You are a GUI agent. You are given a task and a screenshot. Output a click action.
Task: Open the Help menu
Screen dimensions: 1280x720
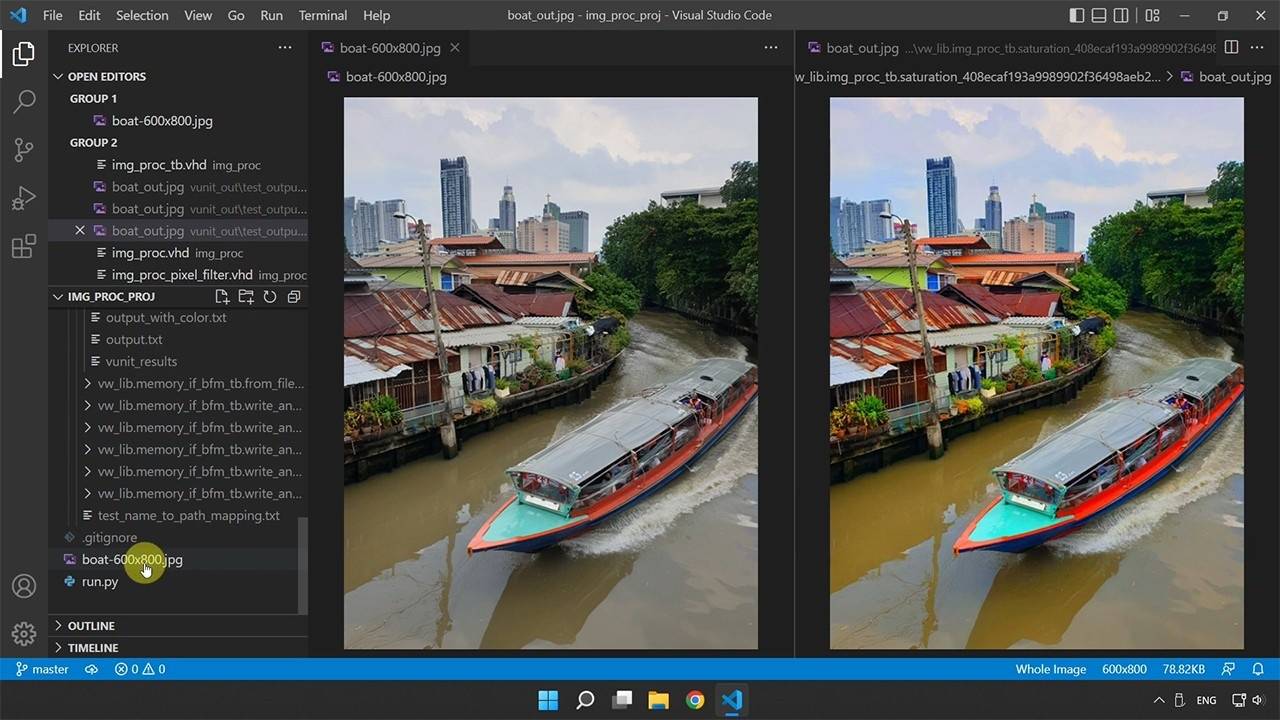pyautogui.click(x=376, y=15)
